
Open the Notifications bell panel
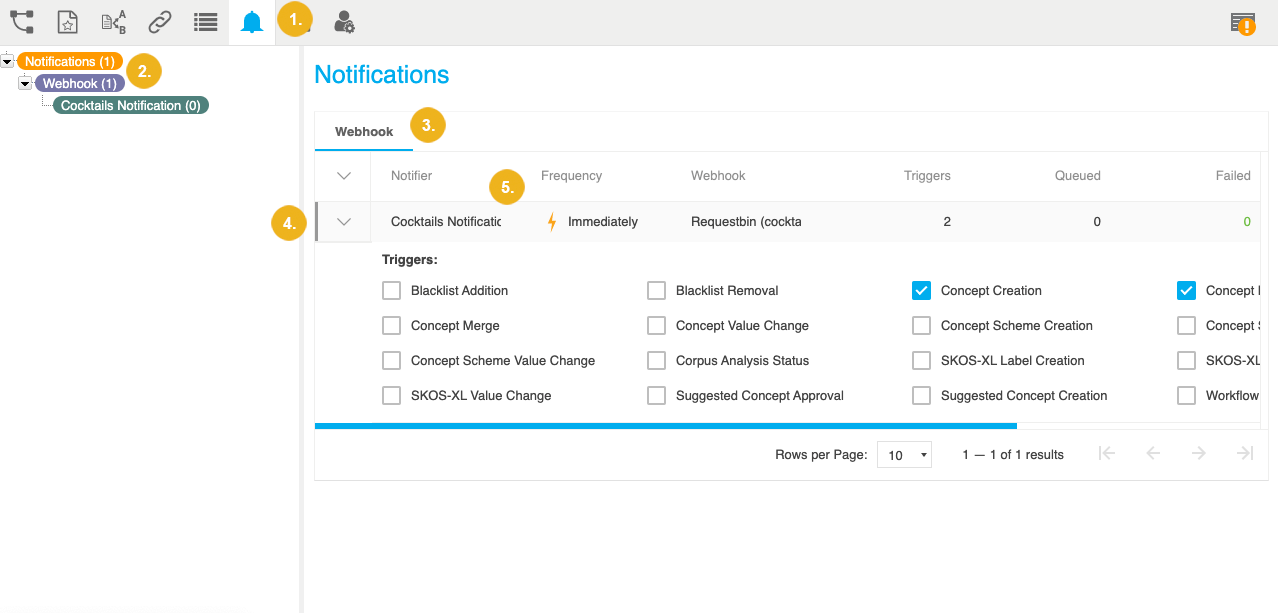point(251,21)
